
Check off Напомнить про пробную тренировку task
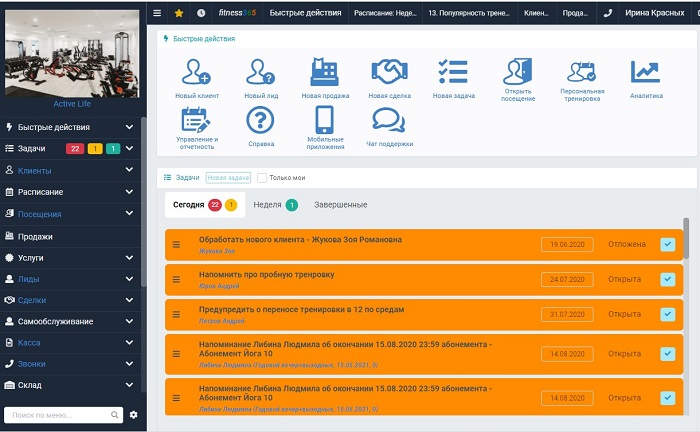[x=667, y=279]
